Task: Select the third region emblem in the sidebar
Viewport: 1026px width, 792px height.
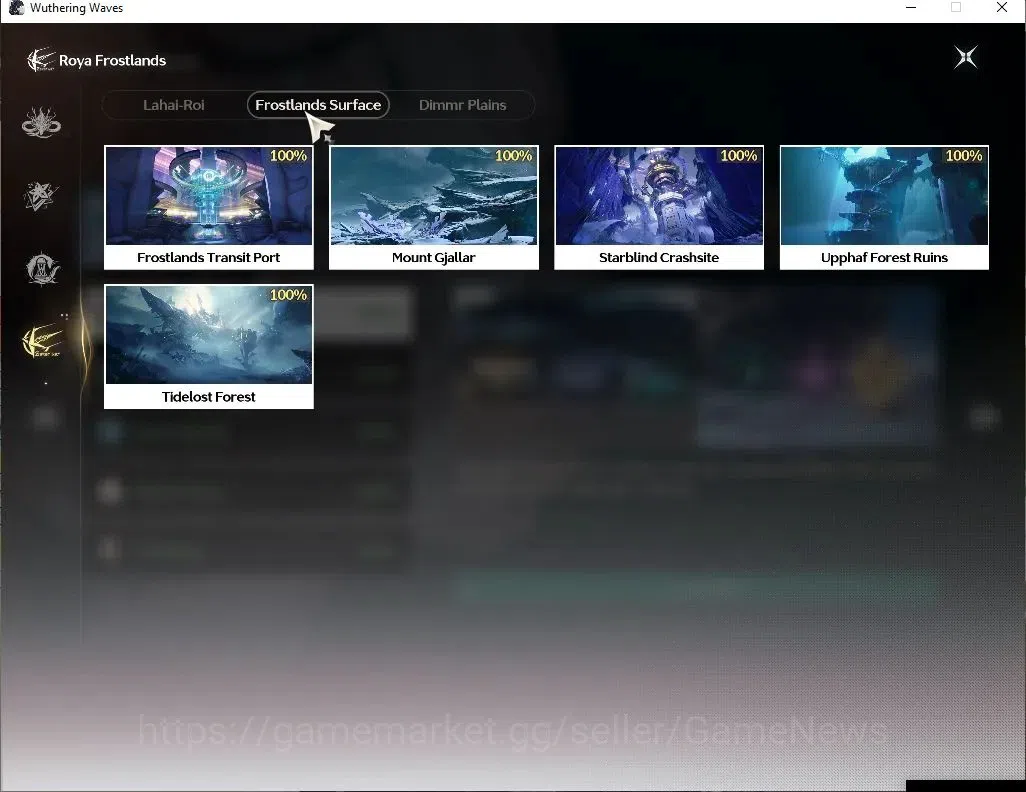Action: pyautogui.click(x=43, y=268)
